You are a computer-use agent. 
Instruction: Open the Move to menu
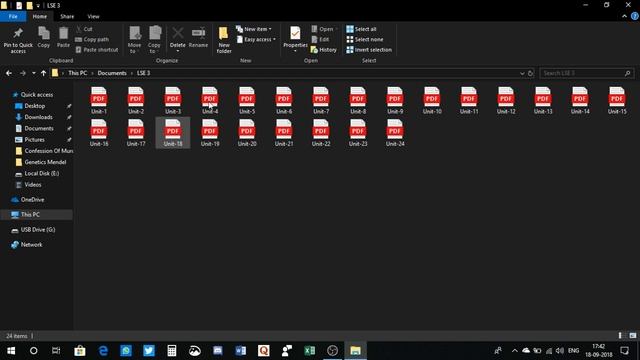click(134, 40)
